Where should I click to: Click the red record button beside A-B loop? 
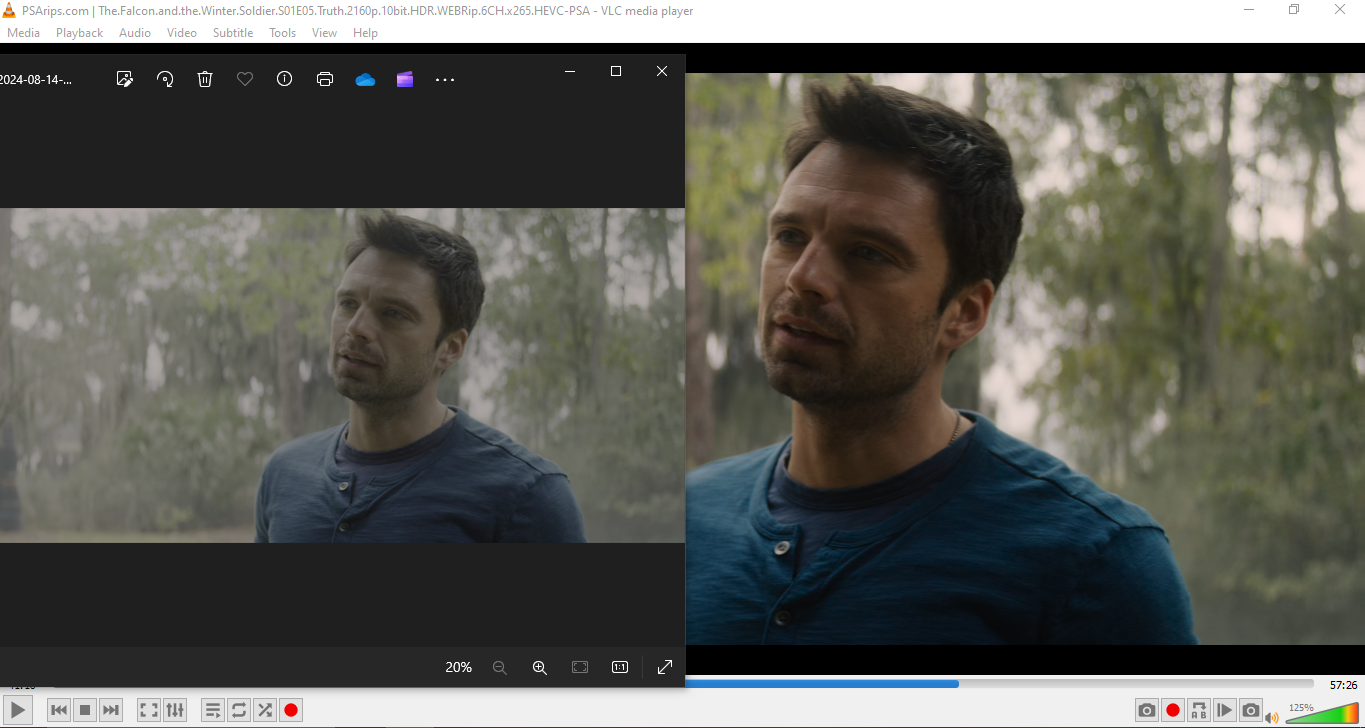point(1173,710)
